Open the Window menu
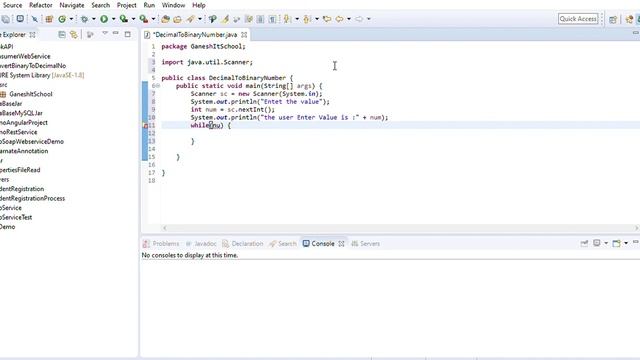640x360 pixels. (173, 5)
